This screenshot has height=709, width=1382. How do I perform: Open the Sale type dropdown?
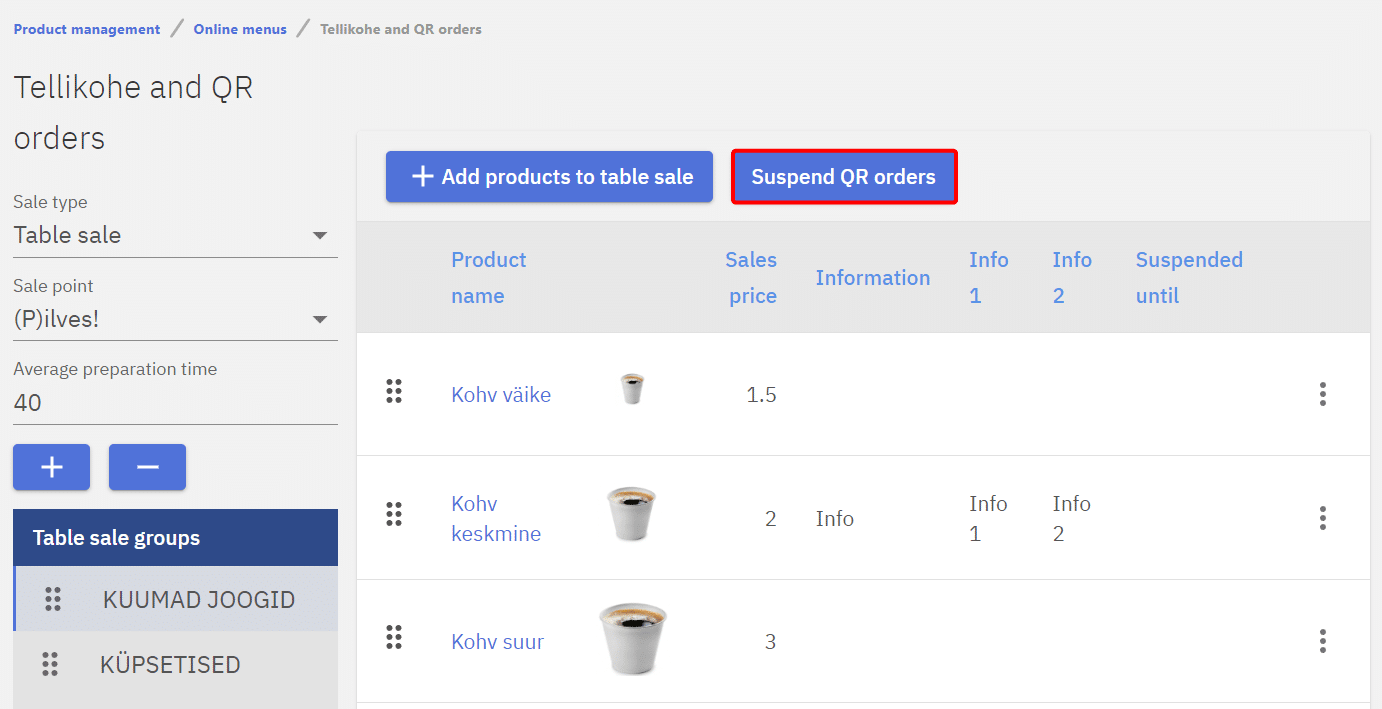(175, 236)
